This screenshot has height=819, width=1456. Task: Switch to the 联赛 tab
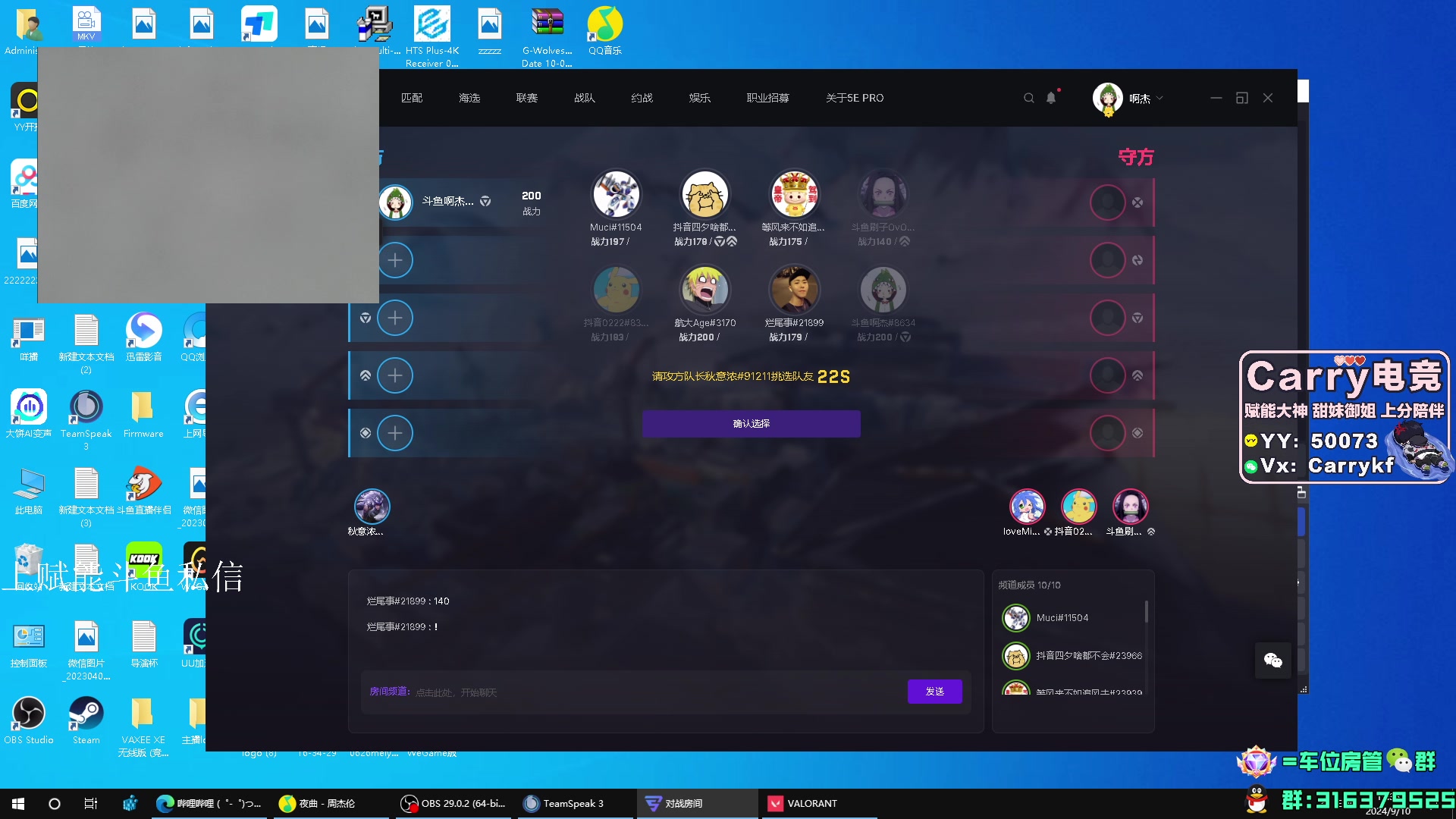pyautogui.click(x=527, y=98)
